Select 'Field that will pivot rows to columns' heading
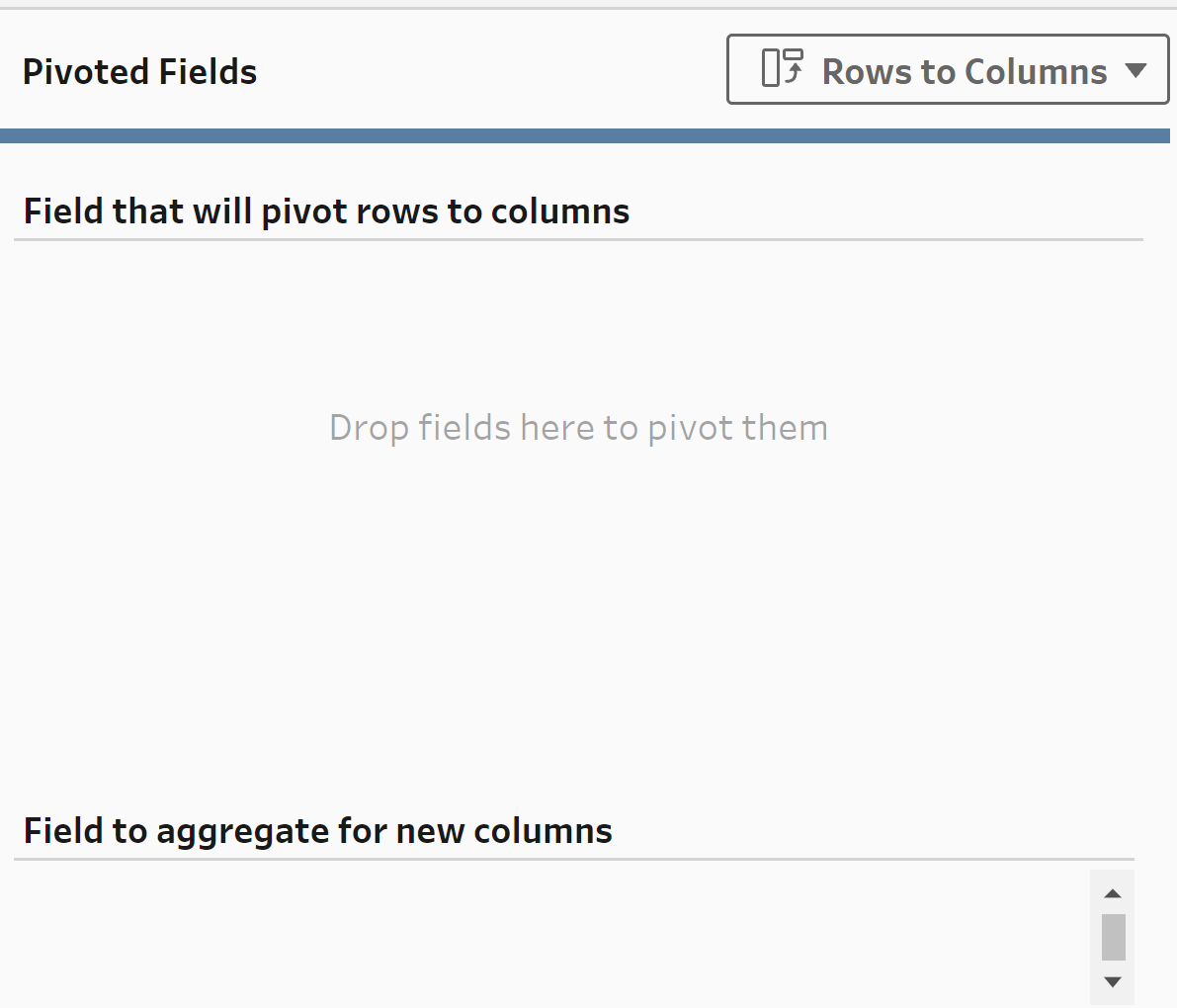 326,211
